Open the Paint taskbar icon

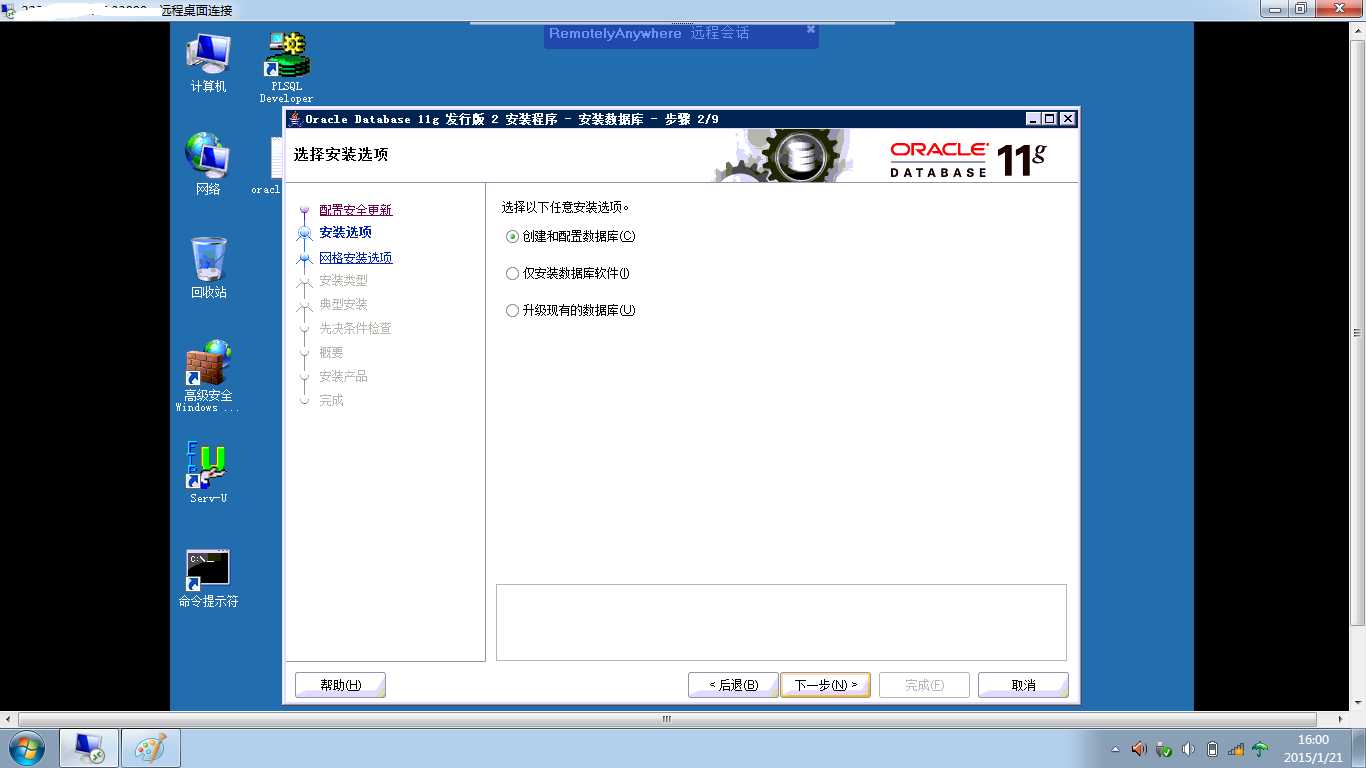pyautogui.click(x=150, y=748)
